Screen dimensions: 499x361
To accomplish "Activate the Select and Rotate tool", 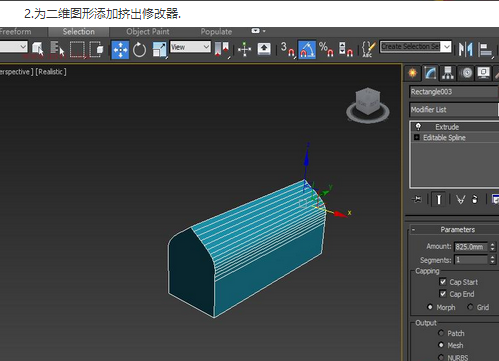I will (x=139, y=50).
